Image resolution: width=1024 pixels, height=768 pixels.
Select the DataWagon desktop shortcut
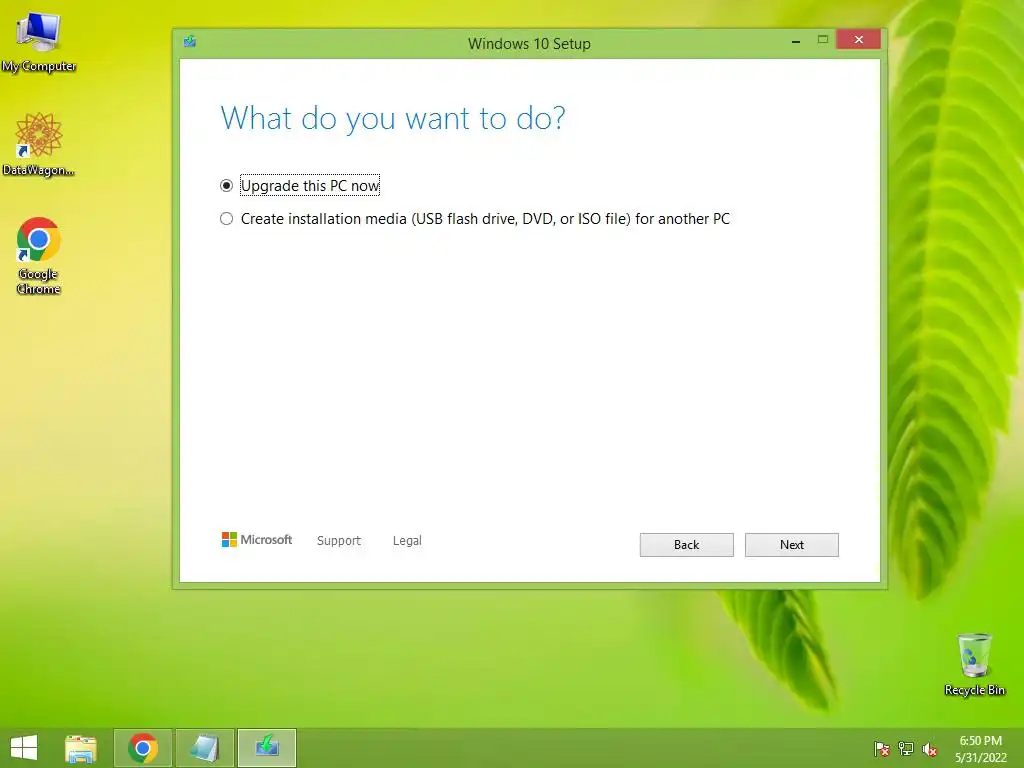click(x=39, y=144)
